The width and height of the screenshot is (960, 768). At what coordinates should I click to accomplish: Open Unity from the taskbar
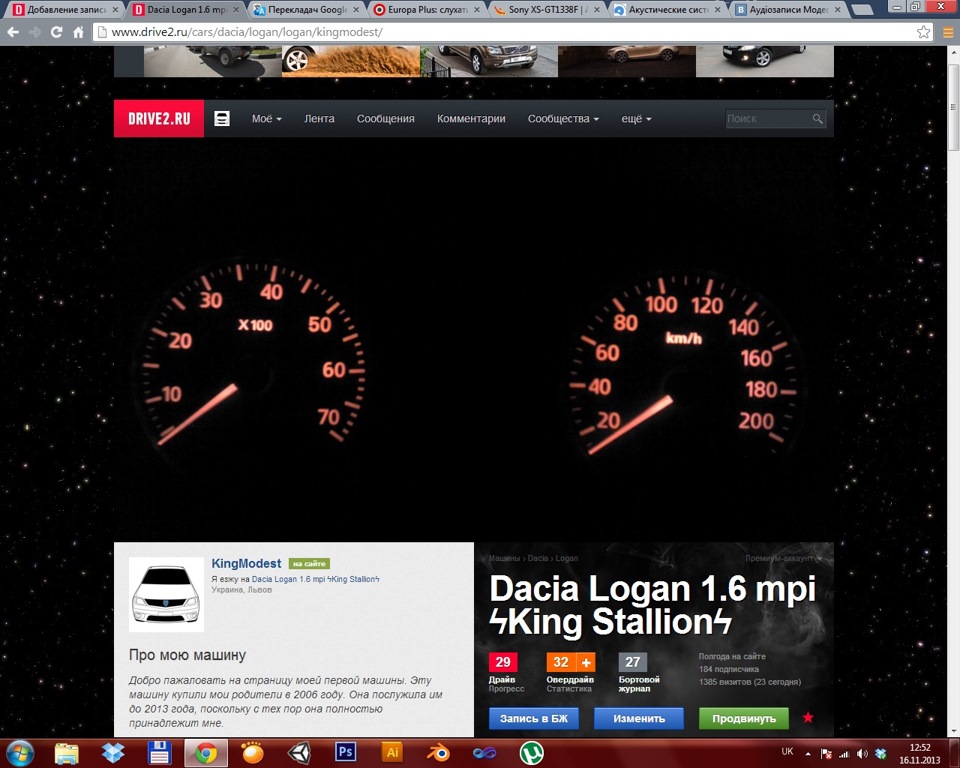point(299,753)
